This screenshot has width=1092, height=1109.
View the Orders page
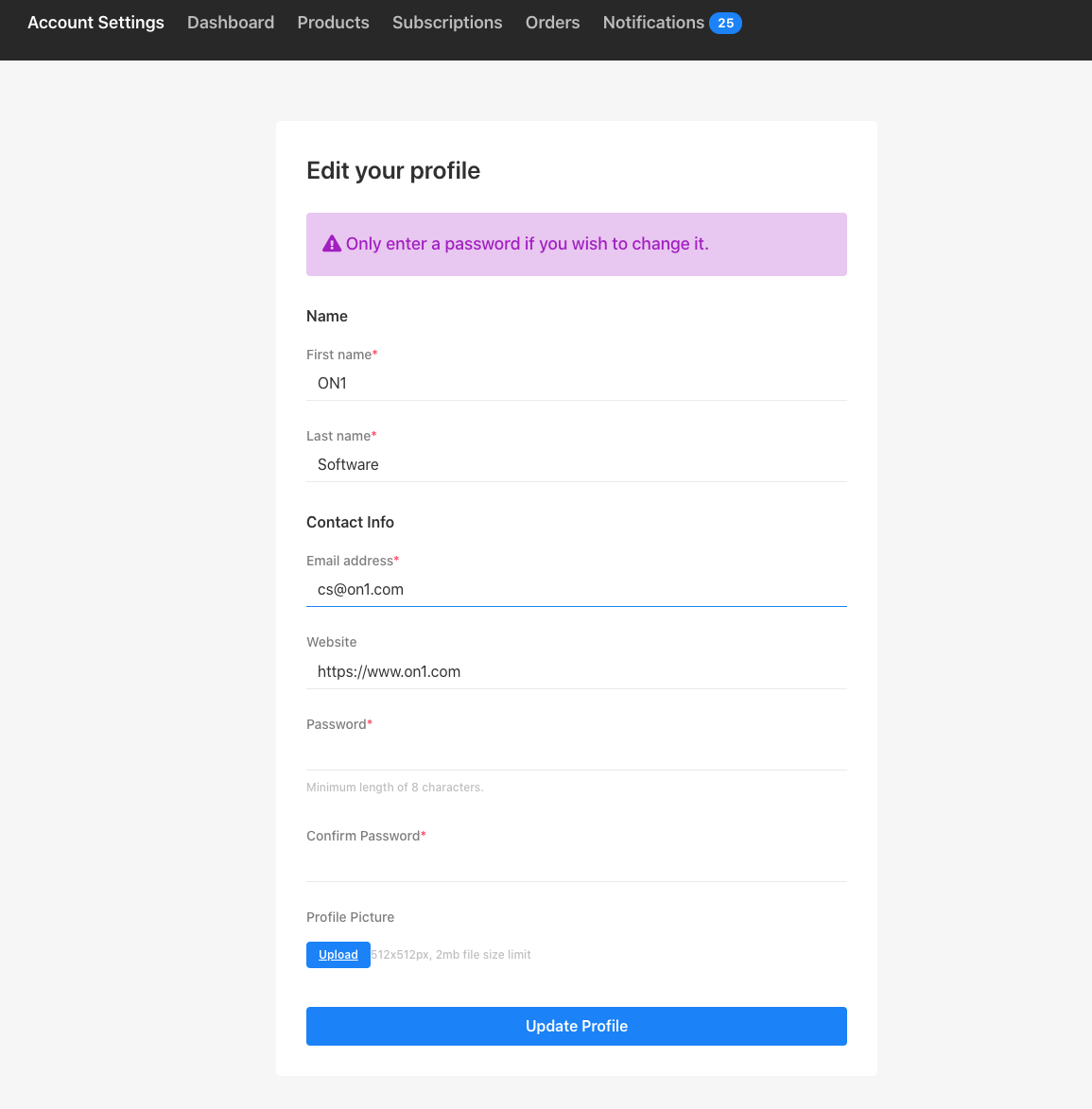coord(552,23)
